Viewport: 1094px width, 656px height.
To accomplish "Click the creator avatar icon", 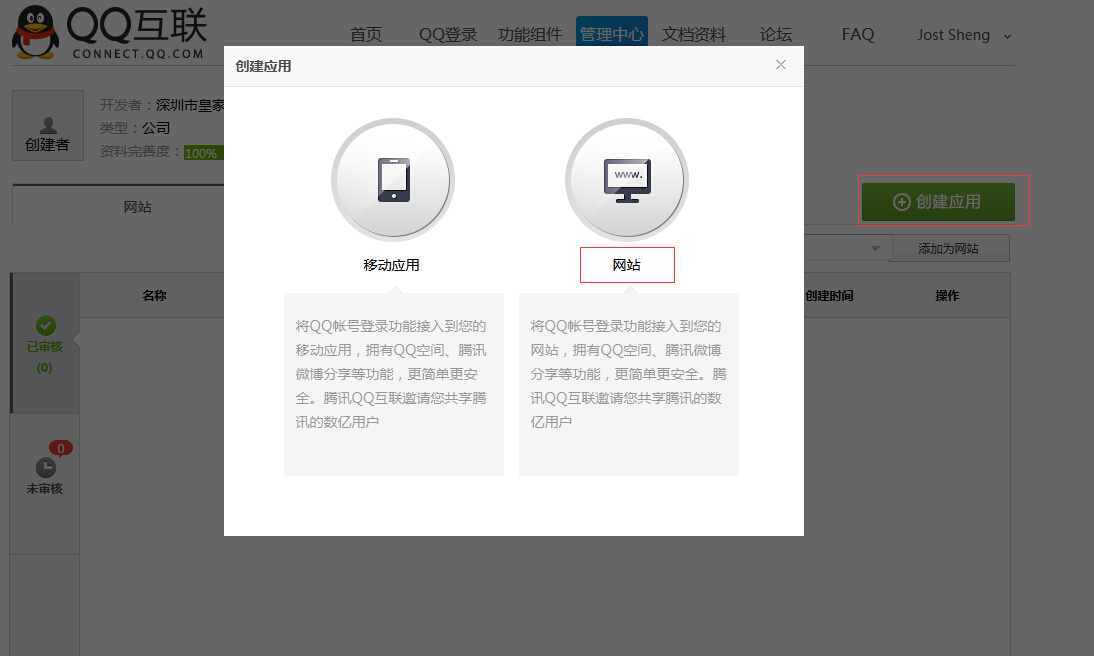I will coord(48,126).
